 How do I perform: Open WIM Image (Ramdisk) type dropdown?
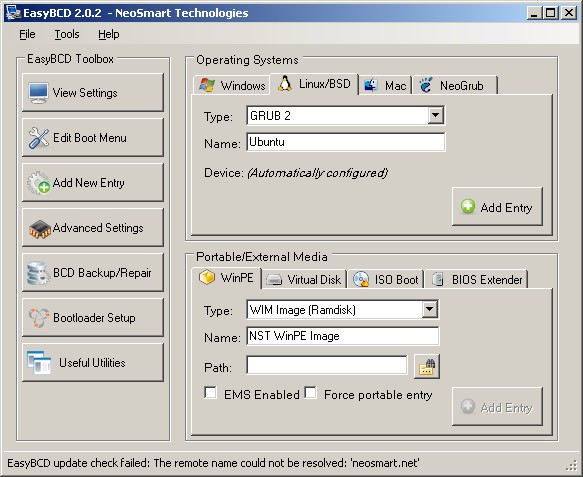429,309
